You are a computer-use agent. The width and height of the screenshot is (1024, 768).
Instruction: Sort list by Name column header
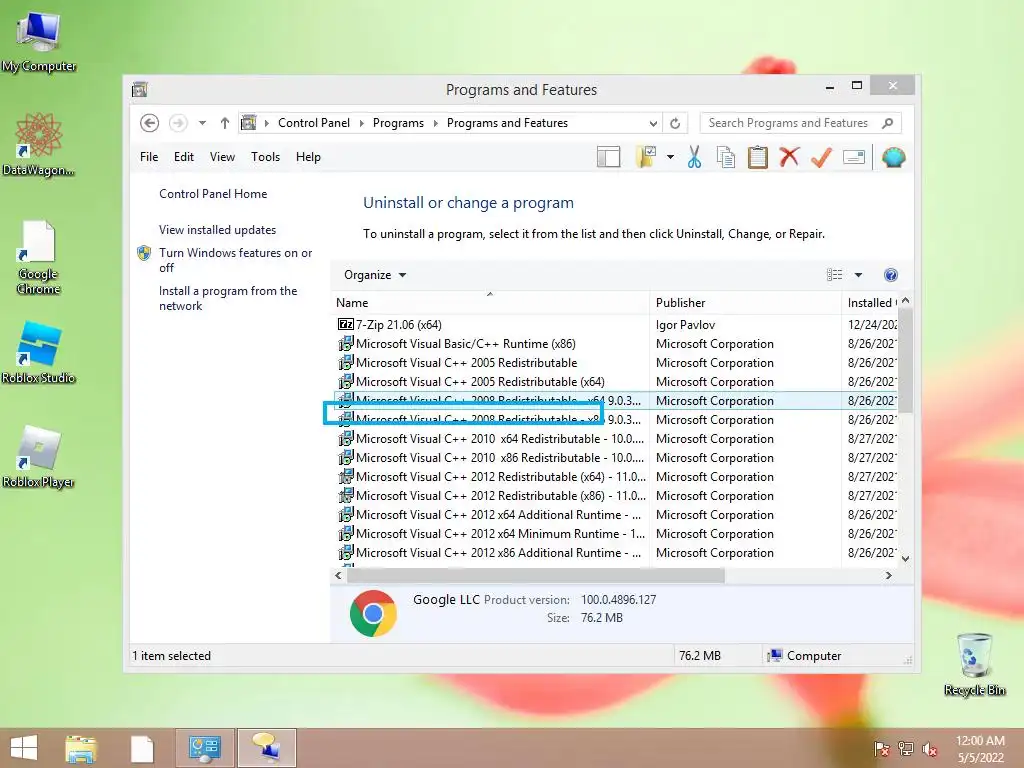[490, 303]
